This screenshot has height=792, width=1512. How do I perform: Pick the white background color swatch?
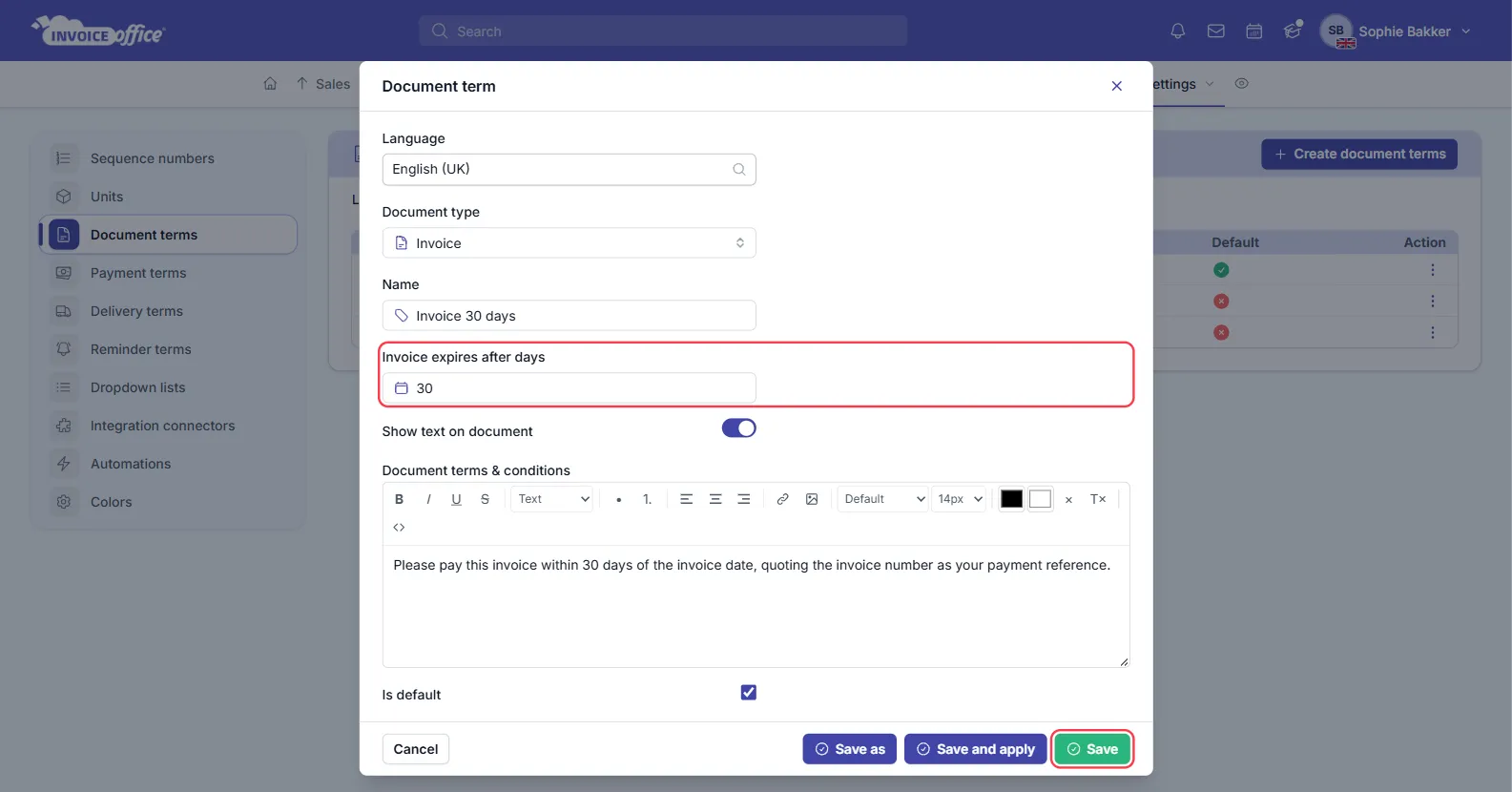[x=1041, y=499]
